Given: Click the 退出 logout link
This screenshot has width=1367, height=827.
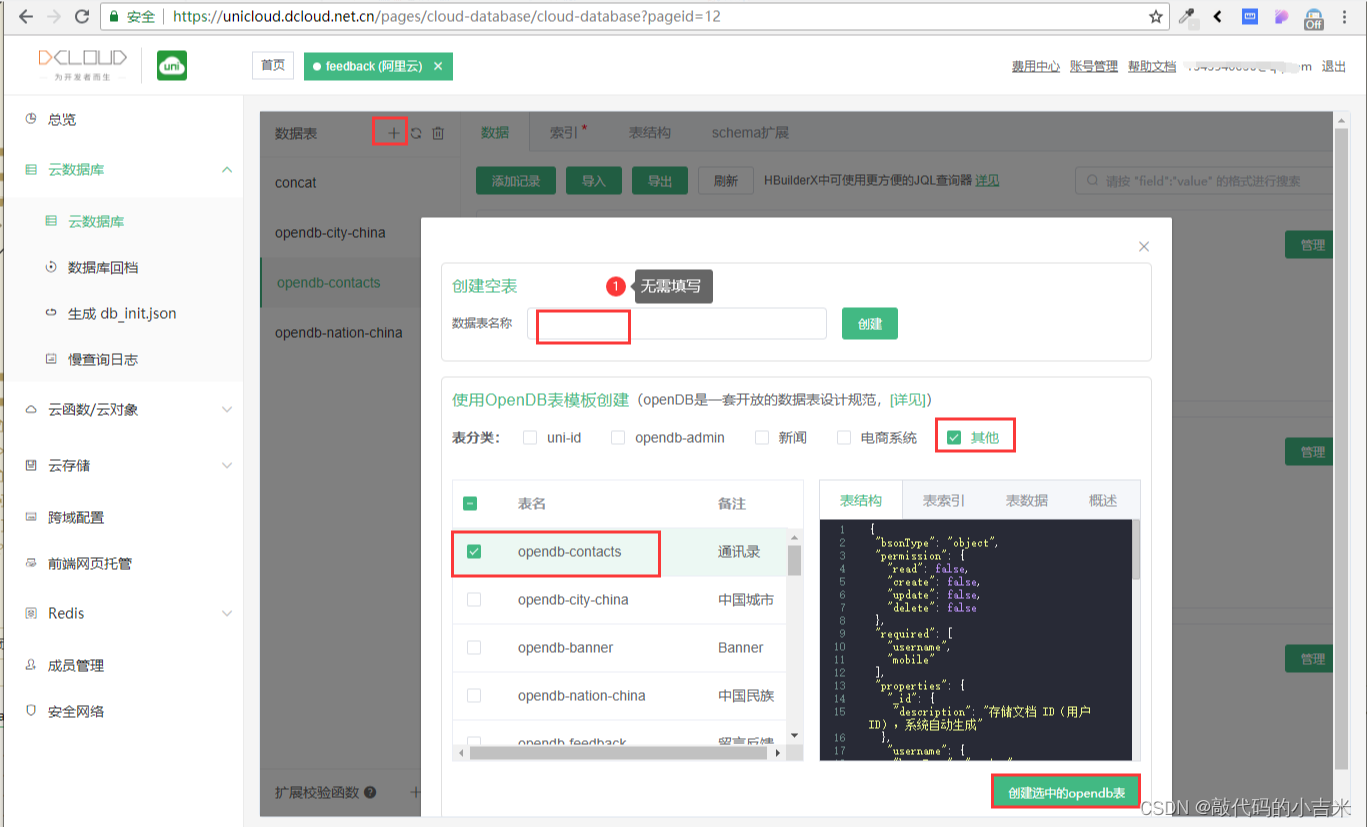Looking at the screenshot, I should point(1334,66).
